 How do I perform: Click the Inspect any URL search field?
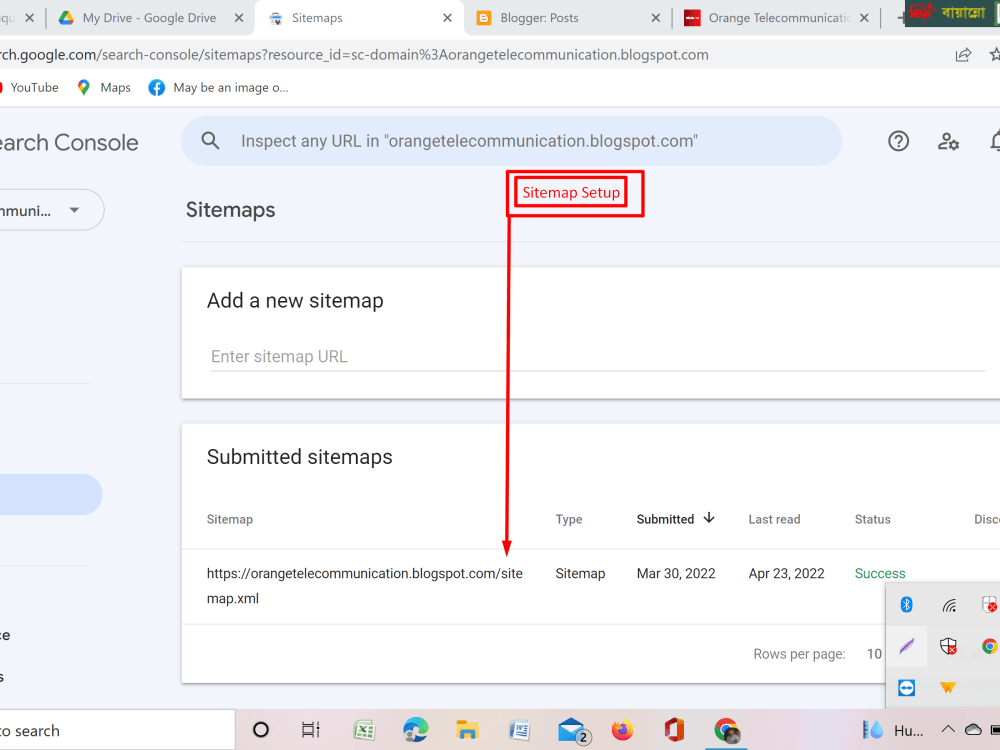pos(511,141)
